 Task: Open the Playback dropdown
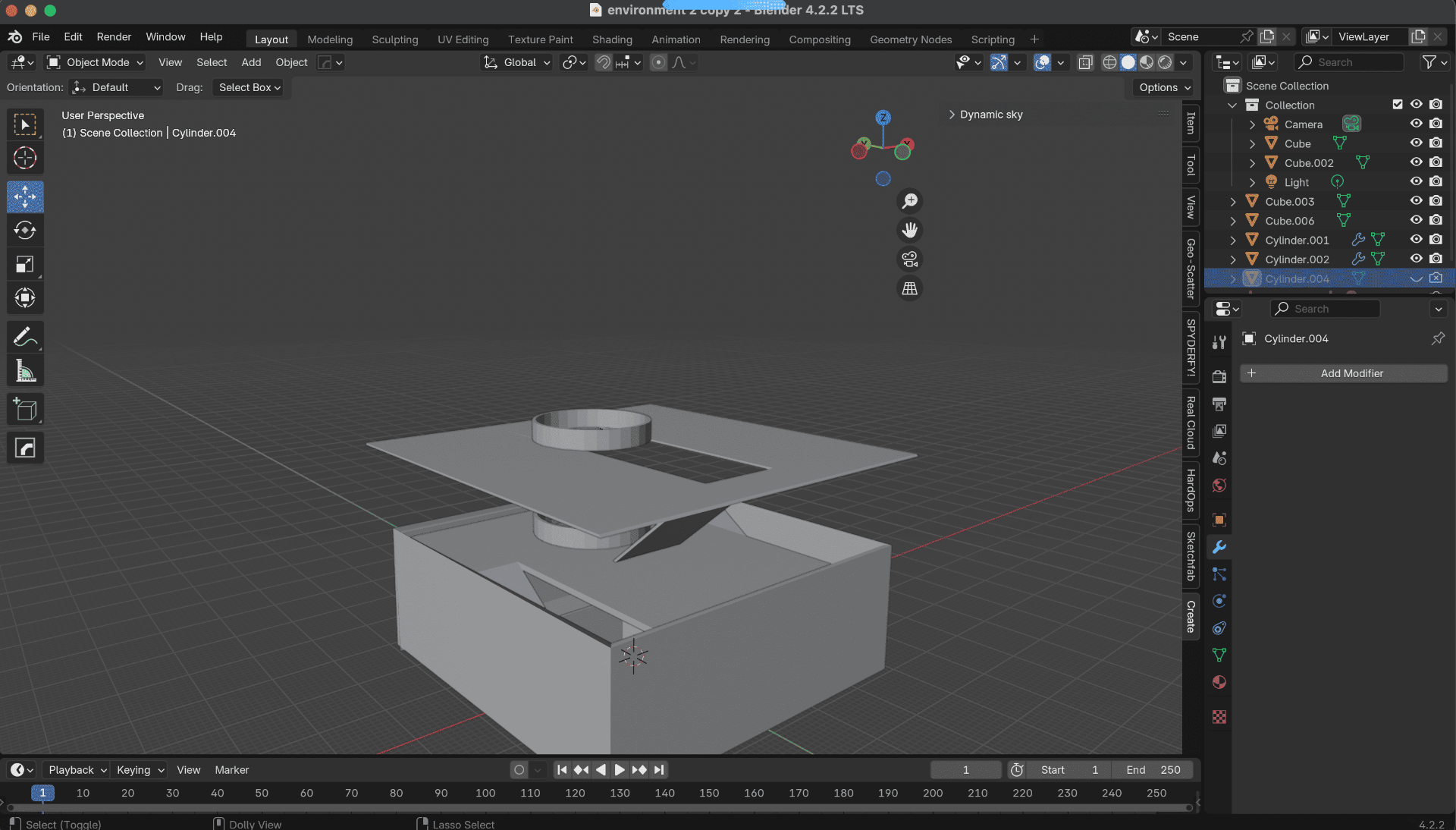tap(77, 770)
